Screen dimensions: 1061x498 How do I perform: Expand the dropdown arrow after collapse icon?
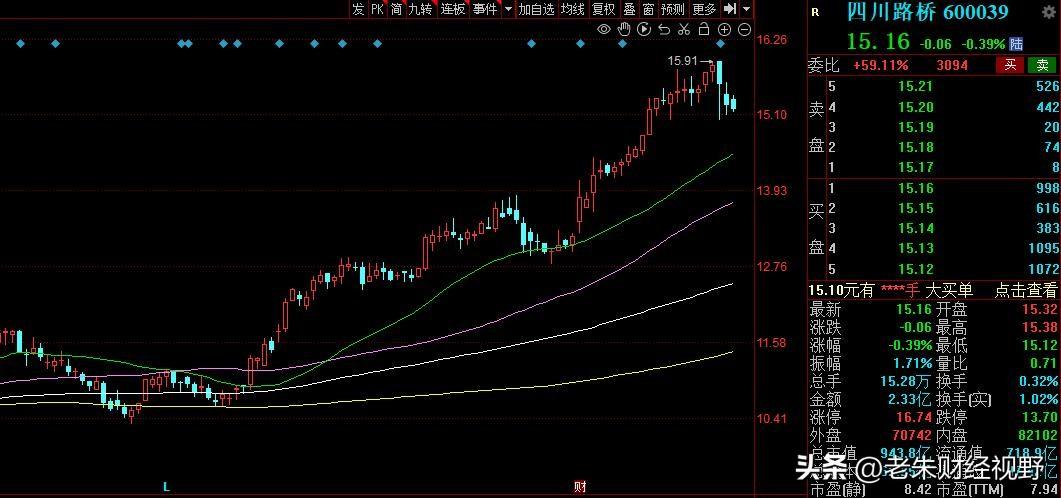tap(746, 9)
